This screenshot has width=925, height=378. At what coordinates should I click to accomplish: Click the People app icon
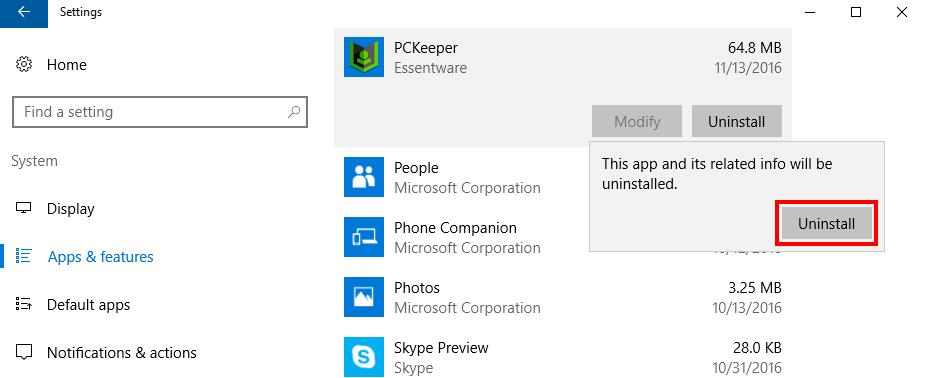363,177
